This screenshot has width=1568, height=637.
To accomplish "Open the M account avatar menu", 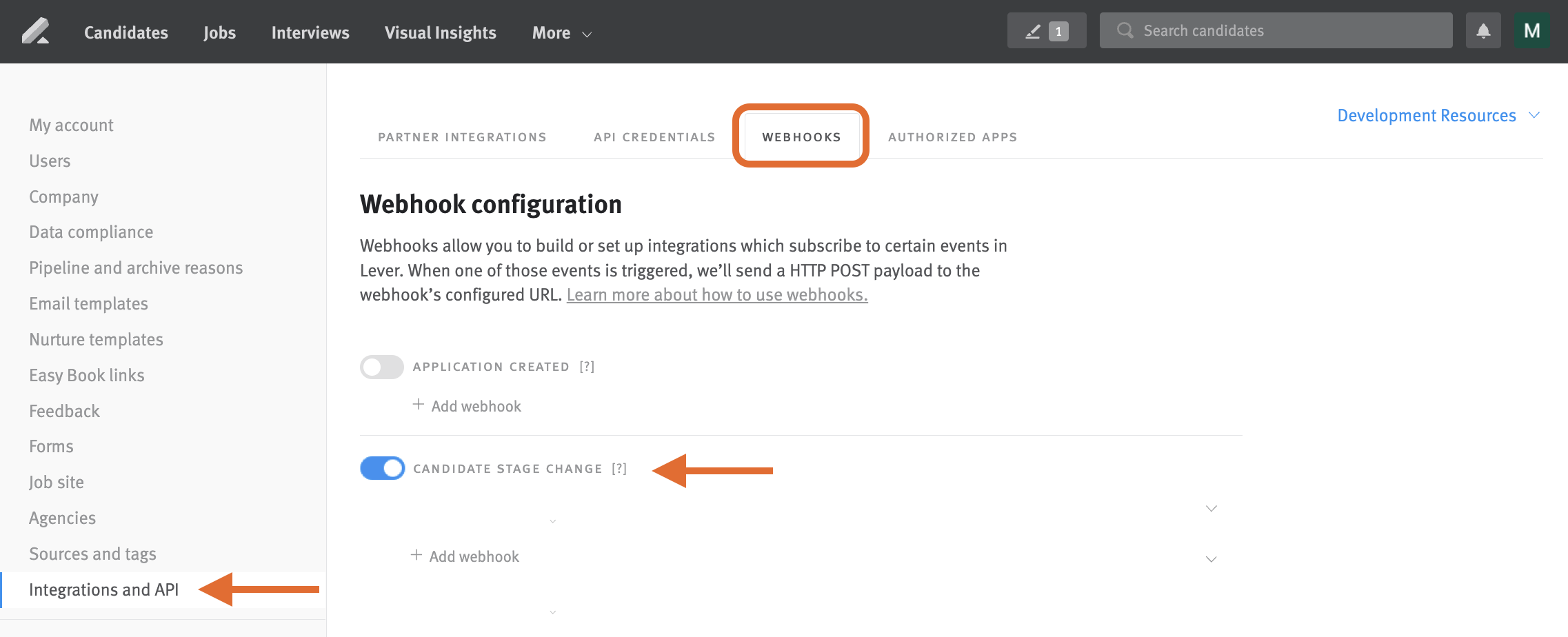I will pos(1532,30).
